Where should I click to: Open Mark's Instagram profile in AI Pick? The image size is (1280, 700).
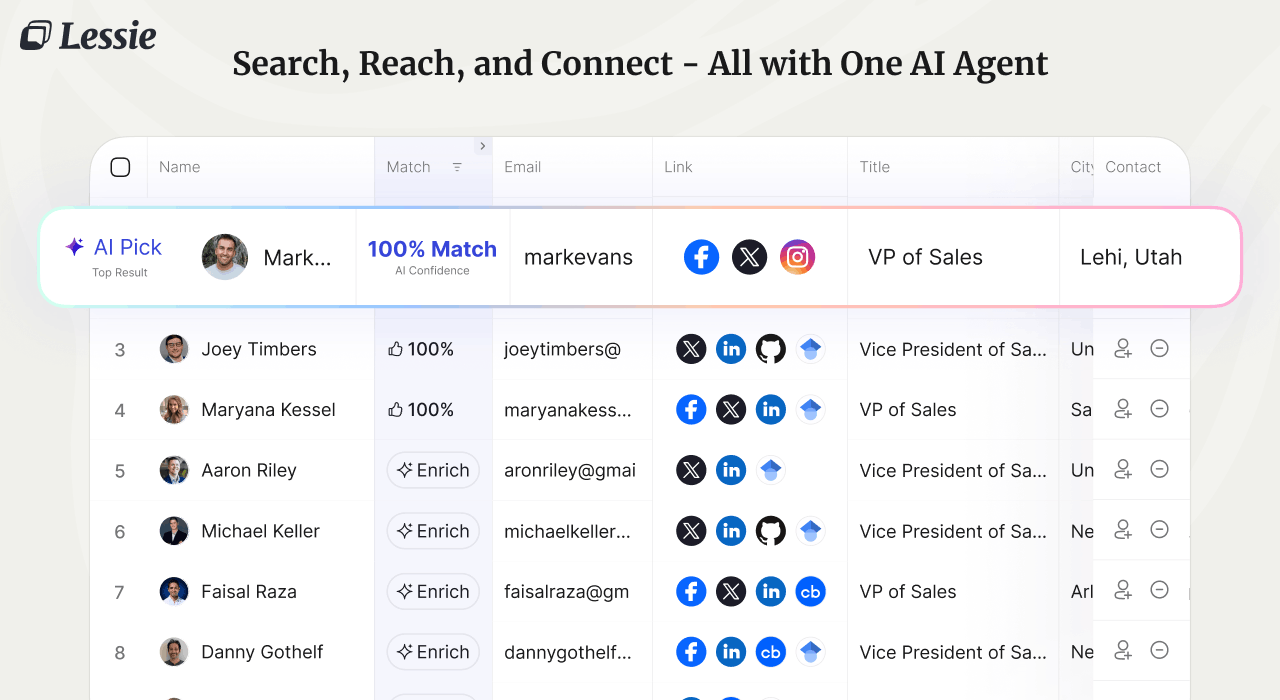click(797, 257)
